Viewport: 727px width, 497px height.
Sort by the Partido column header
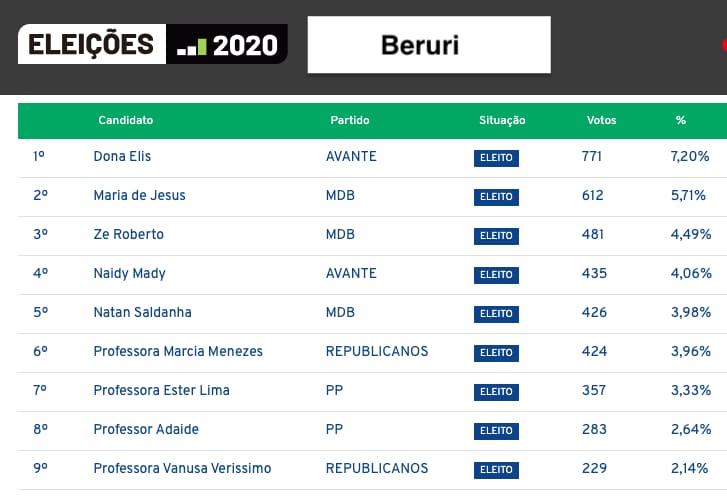350,120
